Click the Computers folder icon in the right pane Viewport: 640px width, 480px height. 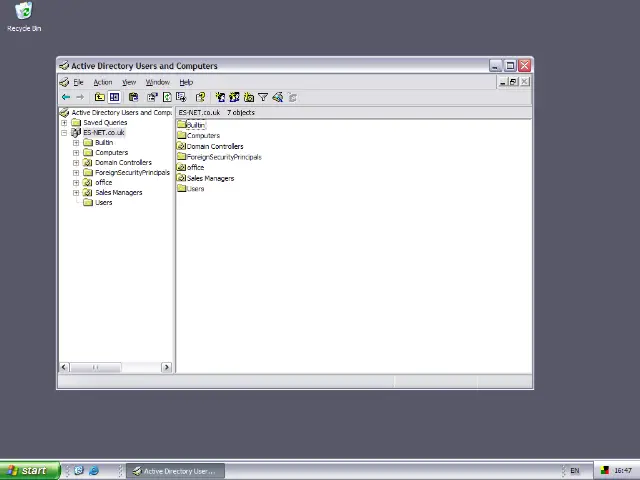(x=182, y=135)
